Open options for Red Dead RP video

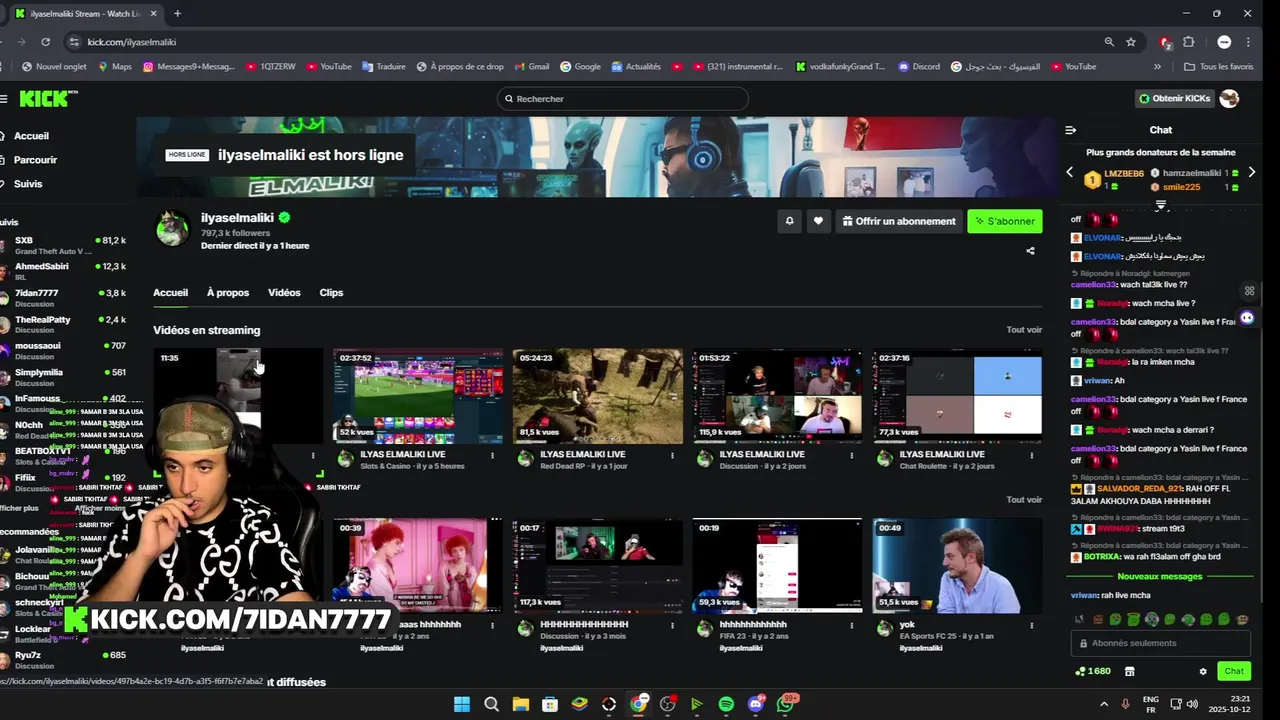click(x=672, y=455)
